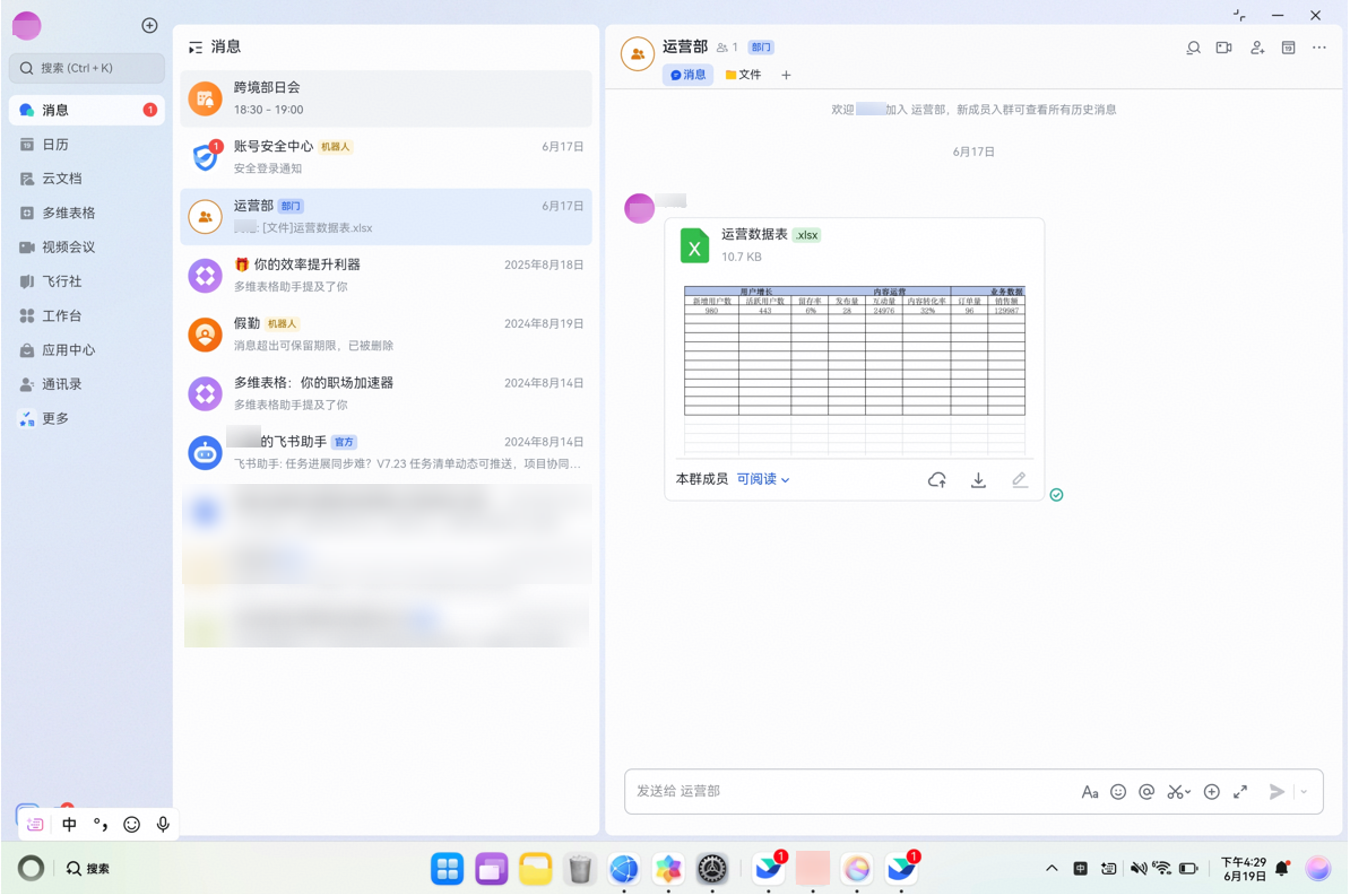Switch to the 消息 tab in chat
The height and width of the screenshot is (894, 1348).
point(688,75)
